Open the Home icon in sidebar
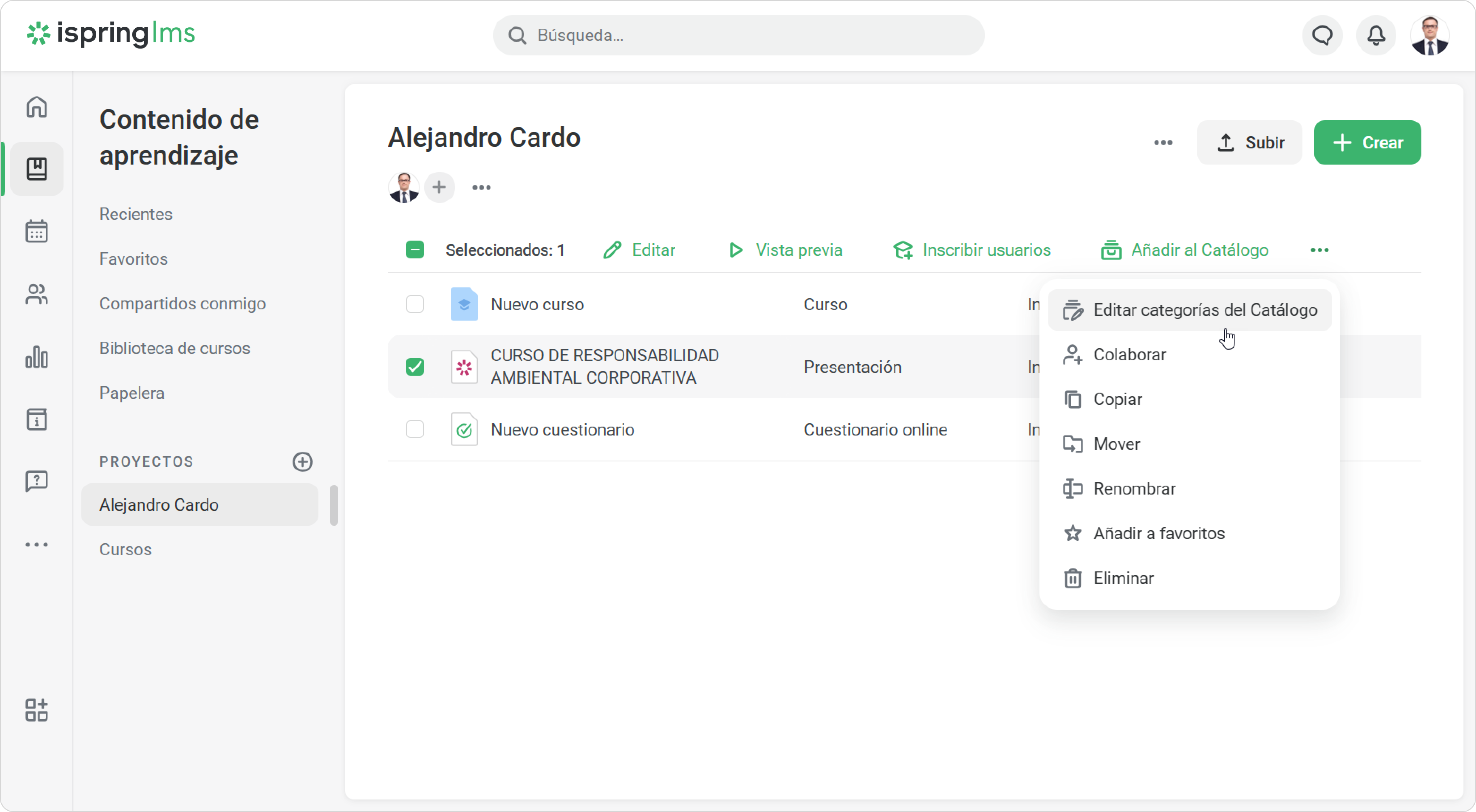Image resolution: width=1476 pixels, height=812 pixels. (37, 106)
